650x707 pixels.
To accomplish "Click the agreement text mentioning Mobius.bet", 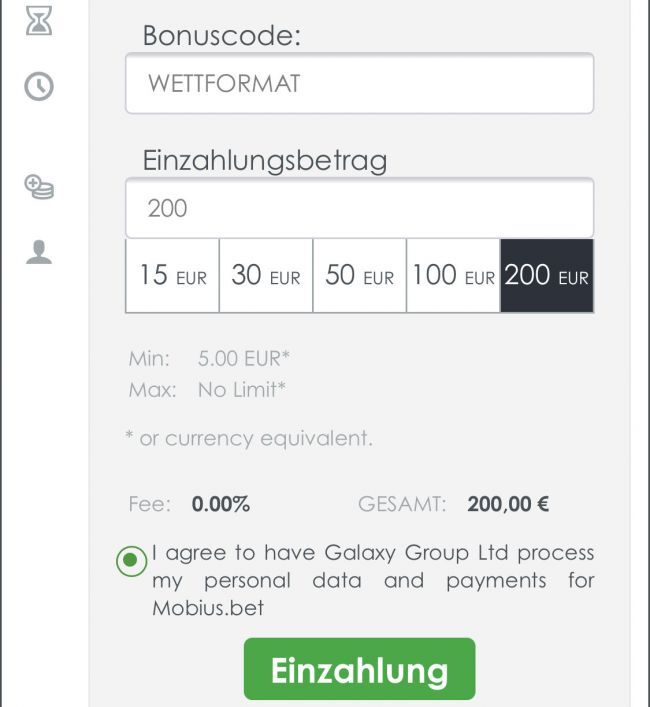I will pos(372,580).
